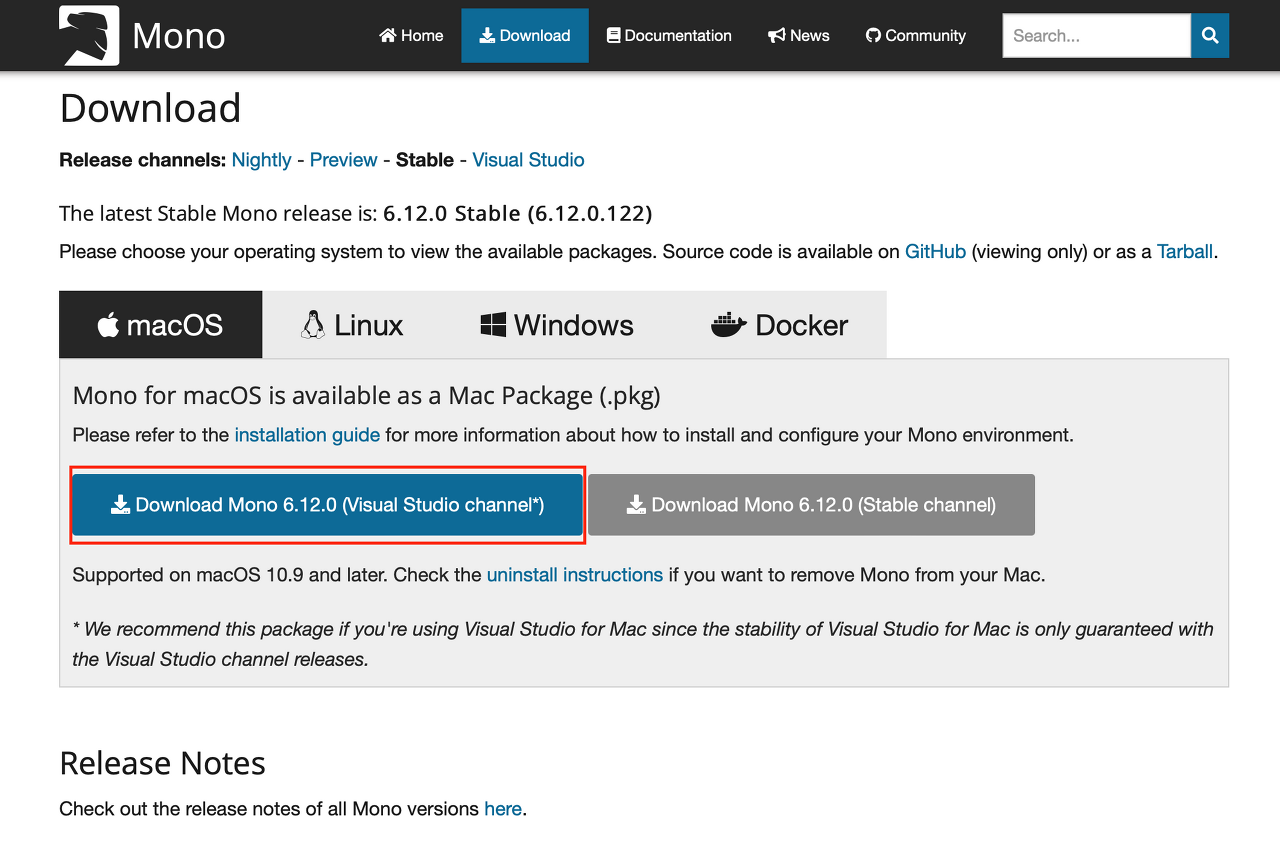Select the Linux tab
The image size is (1280, 854).
tap(352, 325)
